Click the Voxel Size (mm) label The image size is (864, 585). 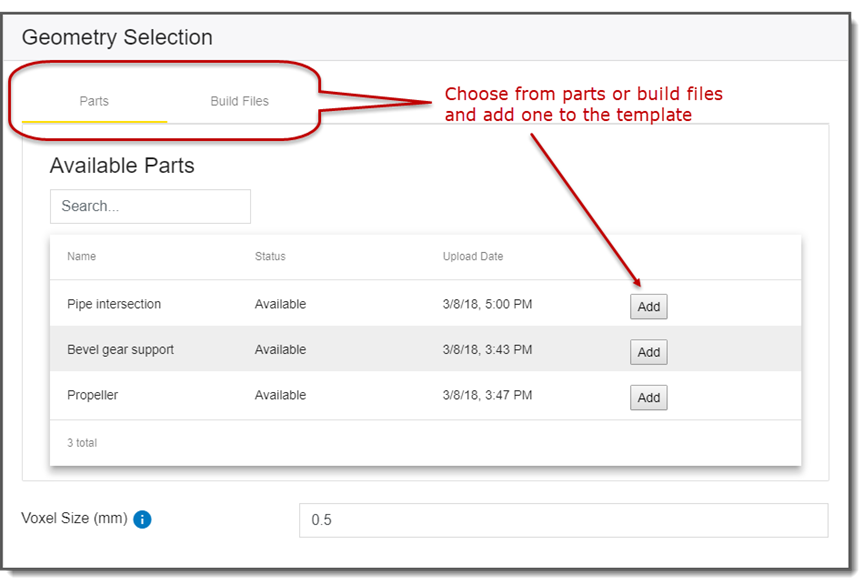click(74, 518)
